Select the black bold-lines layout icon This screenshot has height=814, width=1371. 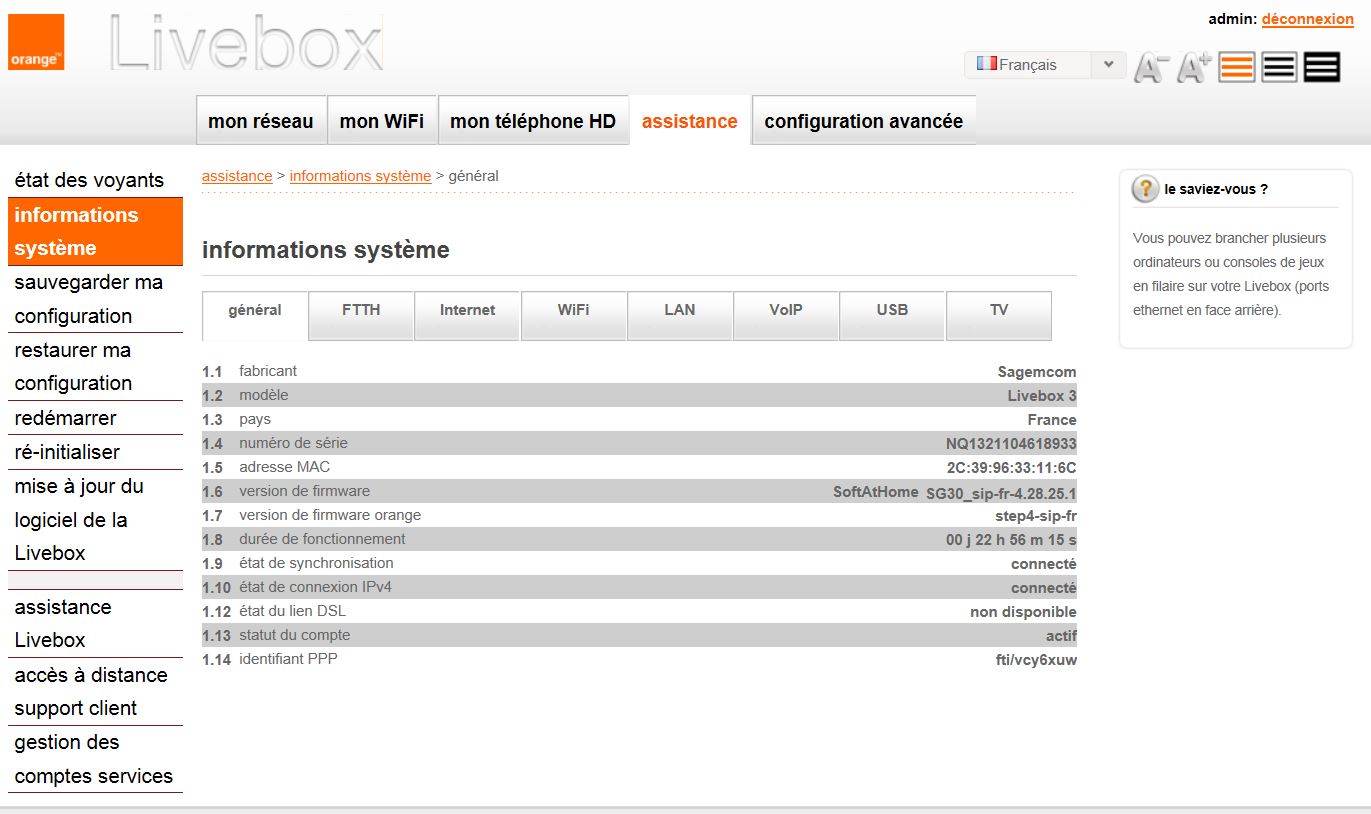pos(1322,67)
